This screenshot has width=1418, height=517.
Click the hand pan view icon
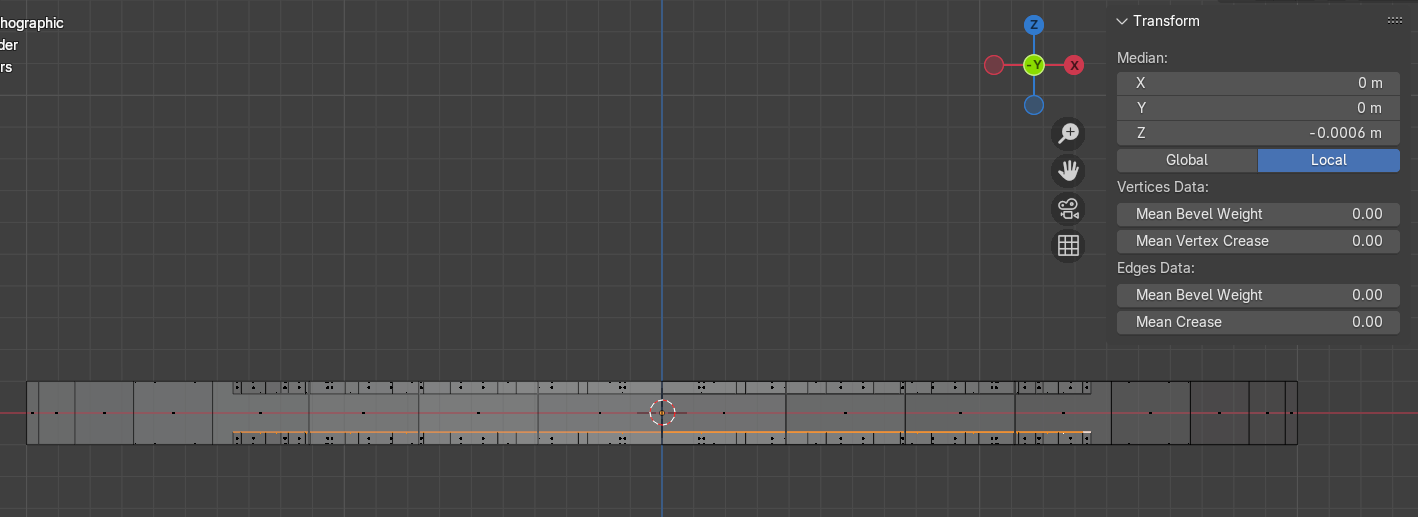pyautogui.click(x=1068, y=170)
